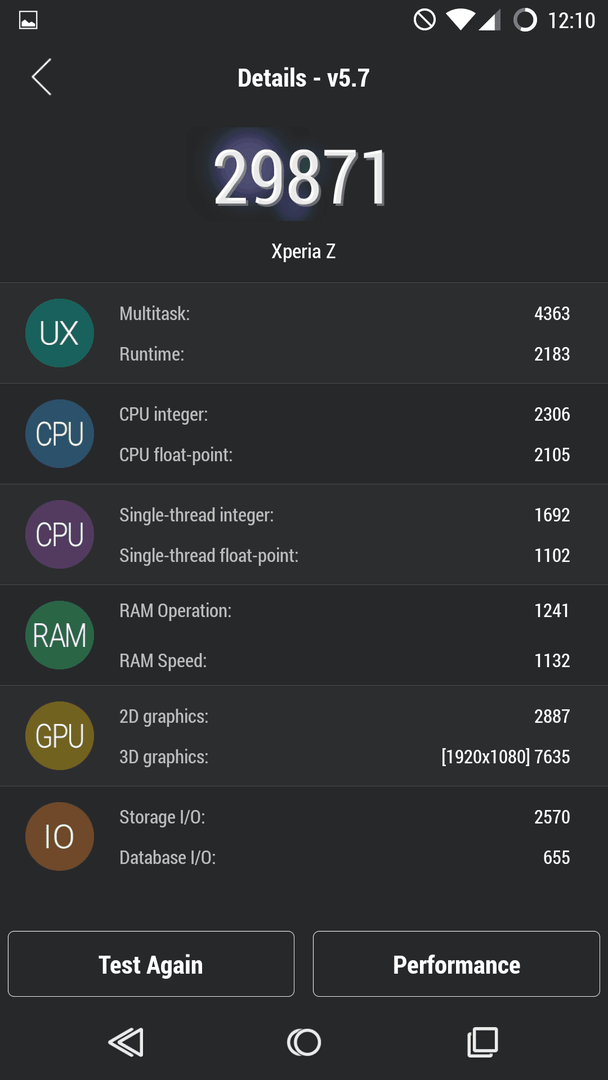Open the Performance button
Viewport: 608px width, 1080px height.
point(457,964)
